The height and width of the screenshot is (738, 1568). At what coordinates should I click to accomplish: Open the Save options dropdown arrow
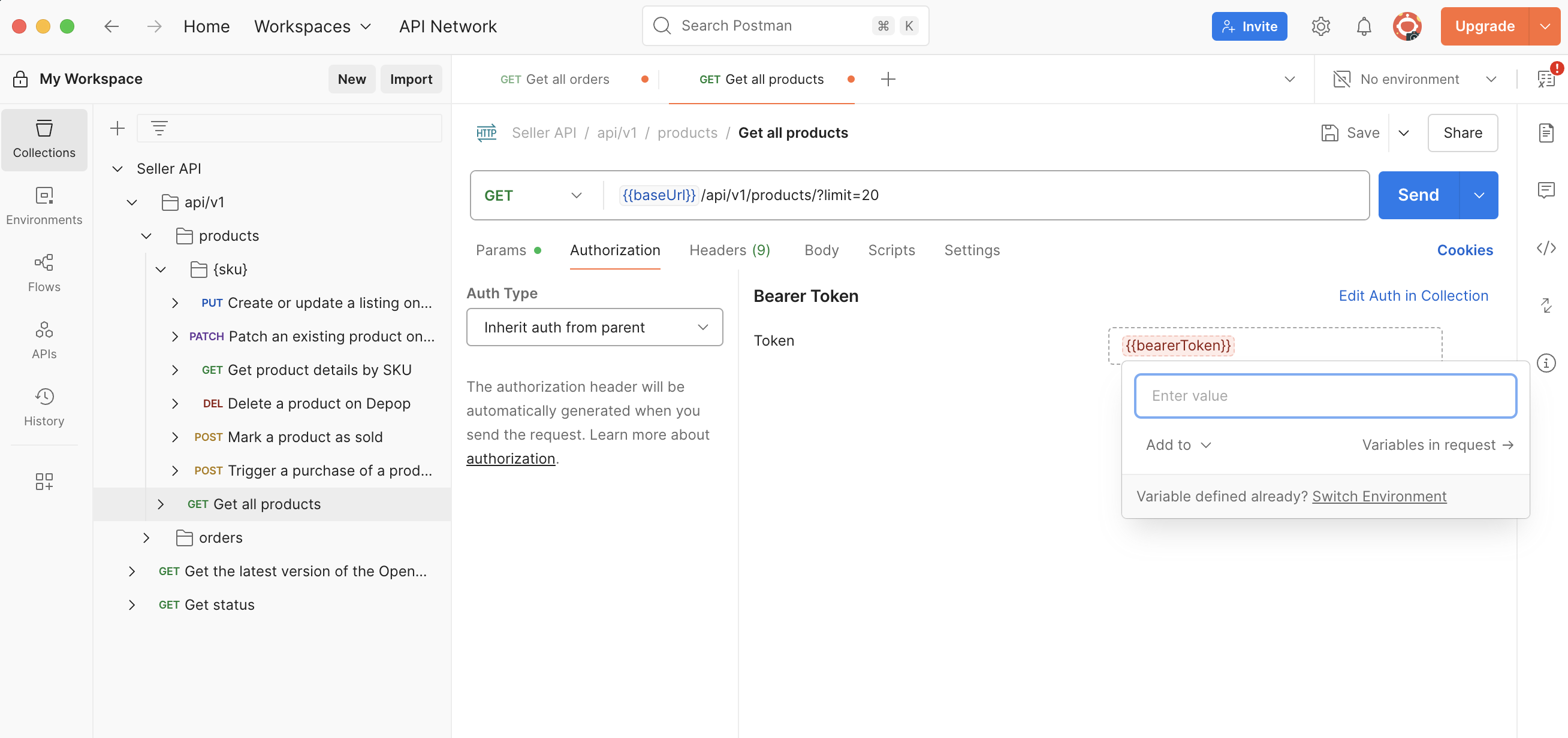pos(1404,132)
